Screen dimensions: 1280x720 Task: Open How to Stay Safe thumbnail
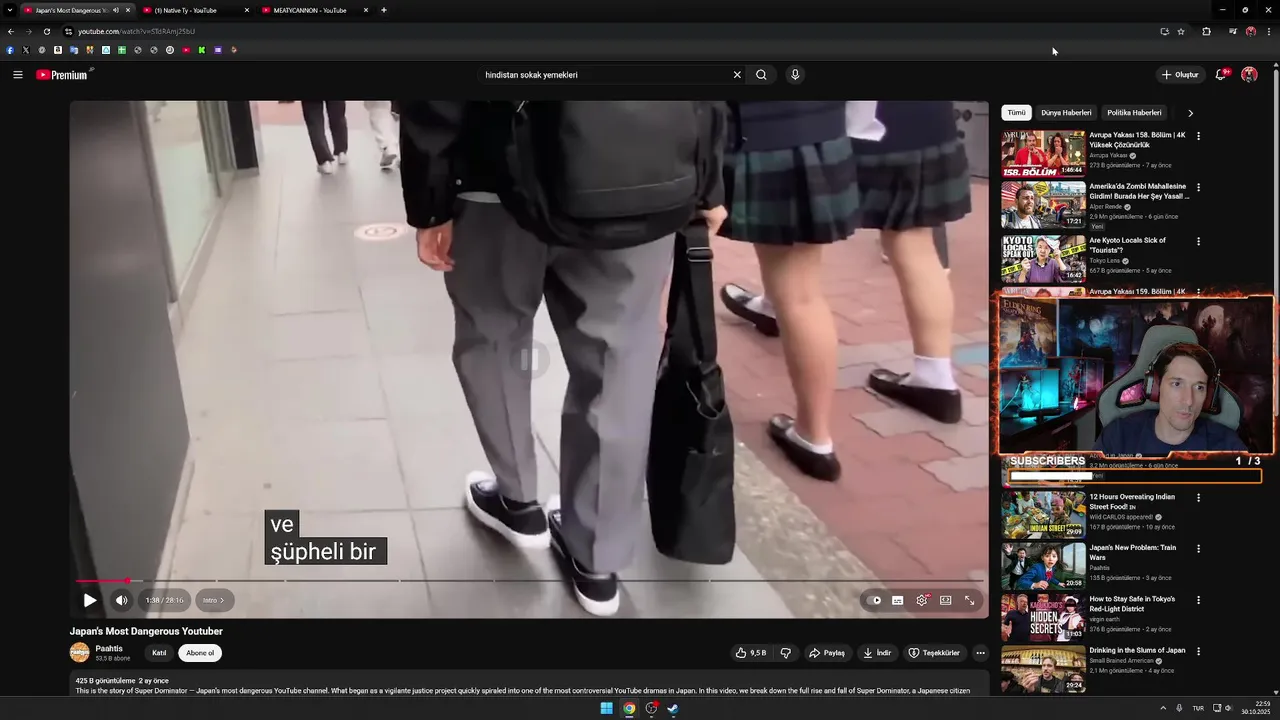tap(1043, 617)
